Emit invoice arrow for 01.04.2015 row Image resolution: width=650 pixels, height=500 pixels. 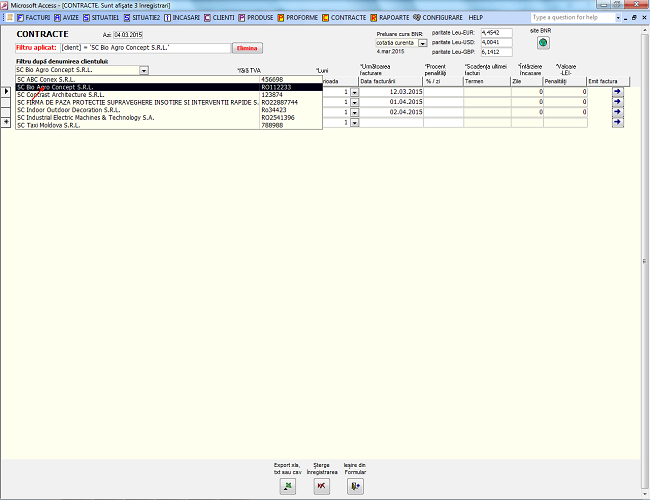(x=618, y=102)
